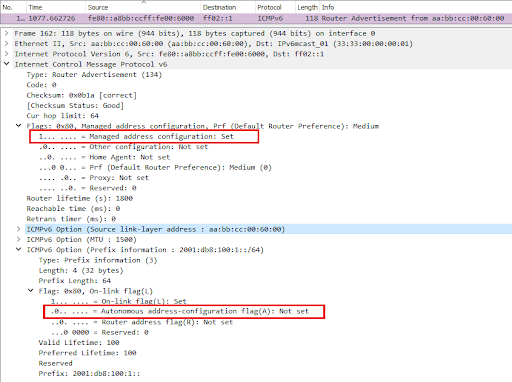The height and width of the screenshot is (382, 512).
Task: Select the Router Advertisement packet row
Action: [256, 18]
